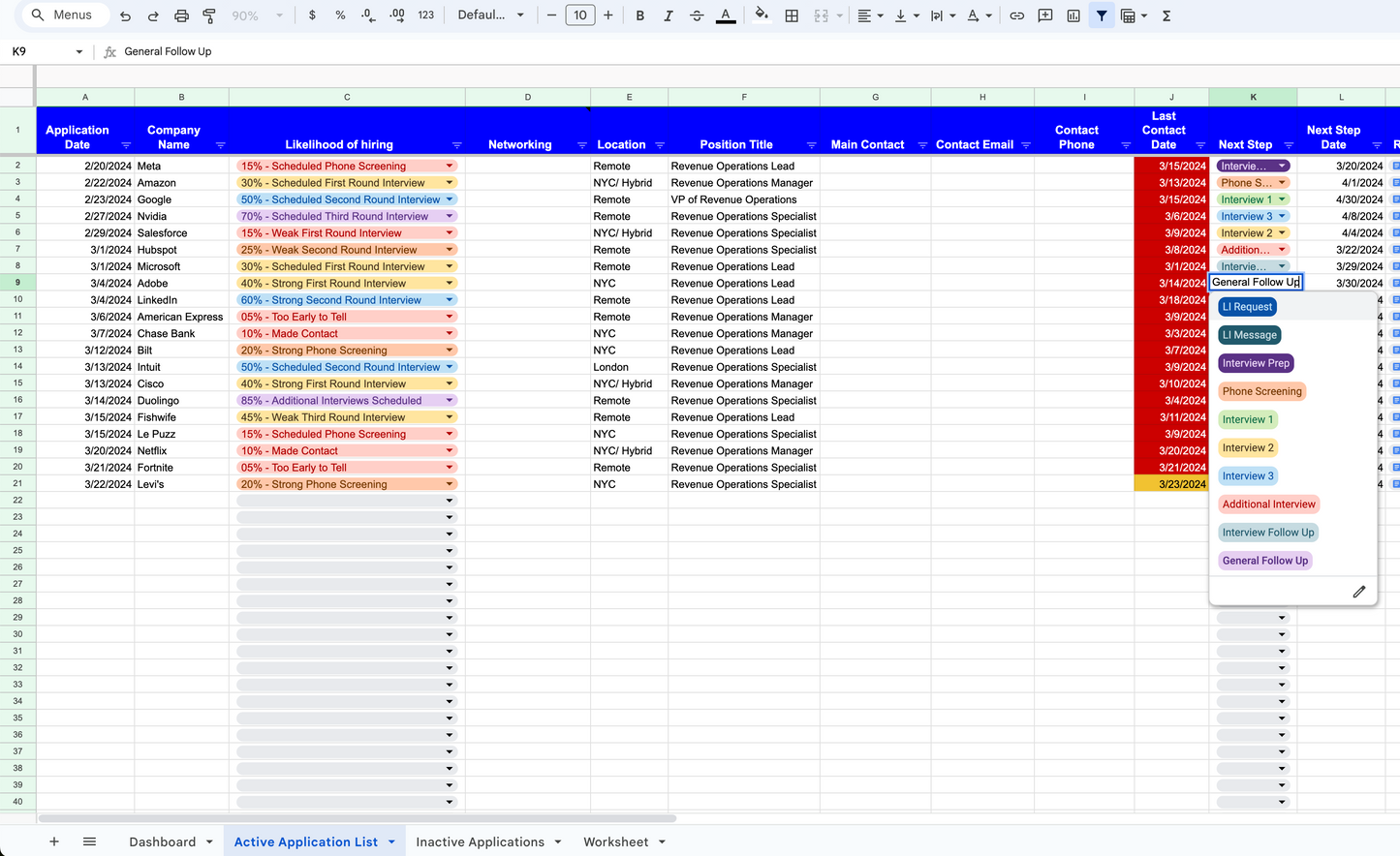Screen dimensions: 1400x856
Task: Select the Interview Follow Up option
Action: [x=1267, y=533]
